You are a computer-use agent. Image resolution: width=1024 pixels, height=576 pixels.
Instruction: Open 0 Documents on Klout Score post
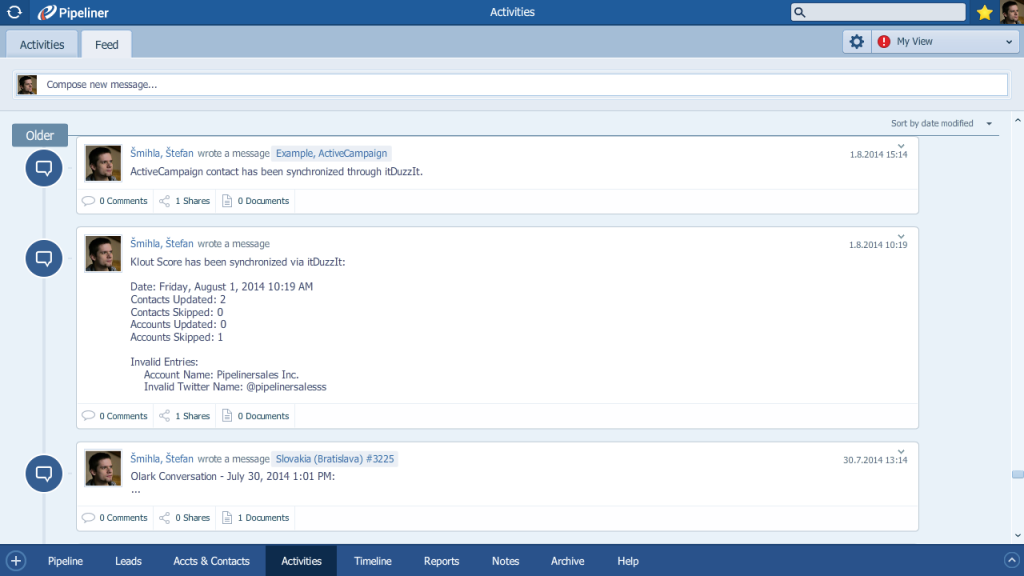tap(255, 416)
